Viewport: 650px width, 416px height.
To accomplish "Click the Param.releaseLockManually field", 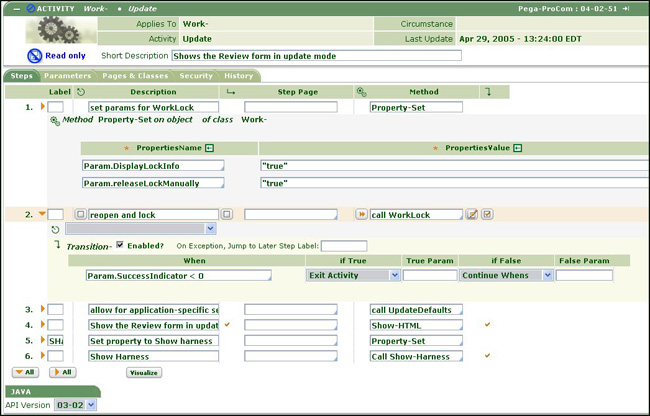I will [x=153, y=183].
